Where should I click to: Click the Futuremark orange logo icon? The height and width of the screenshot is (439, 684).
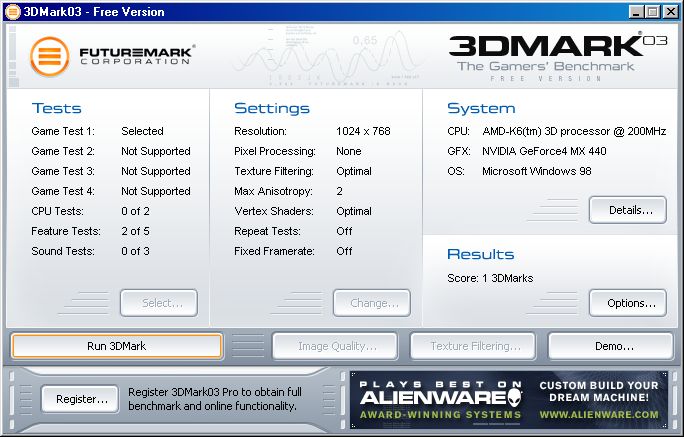[50, 56]
